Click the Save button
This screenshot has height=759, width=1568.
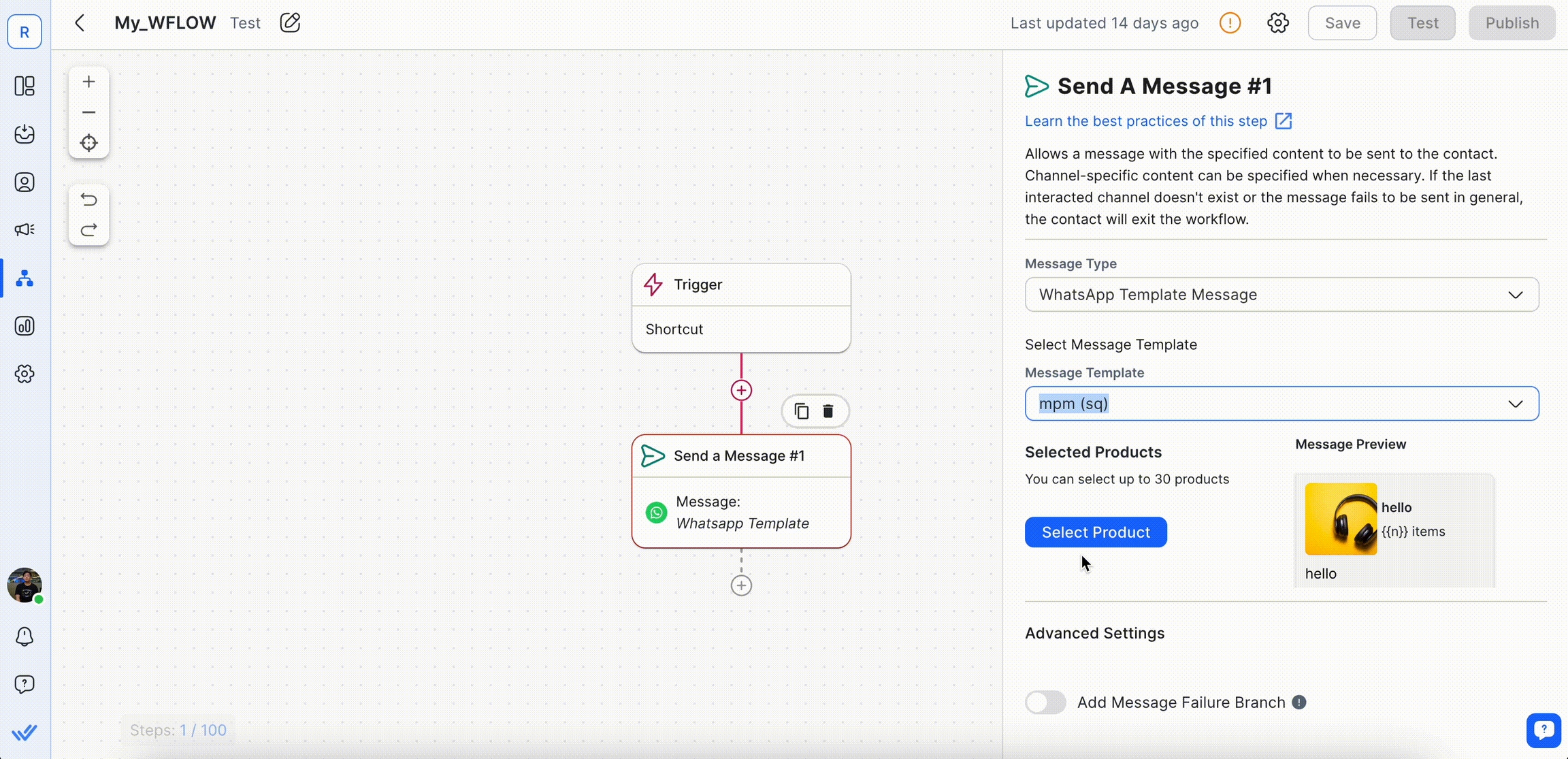(x=1342, y=23)
